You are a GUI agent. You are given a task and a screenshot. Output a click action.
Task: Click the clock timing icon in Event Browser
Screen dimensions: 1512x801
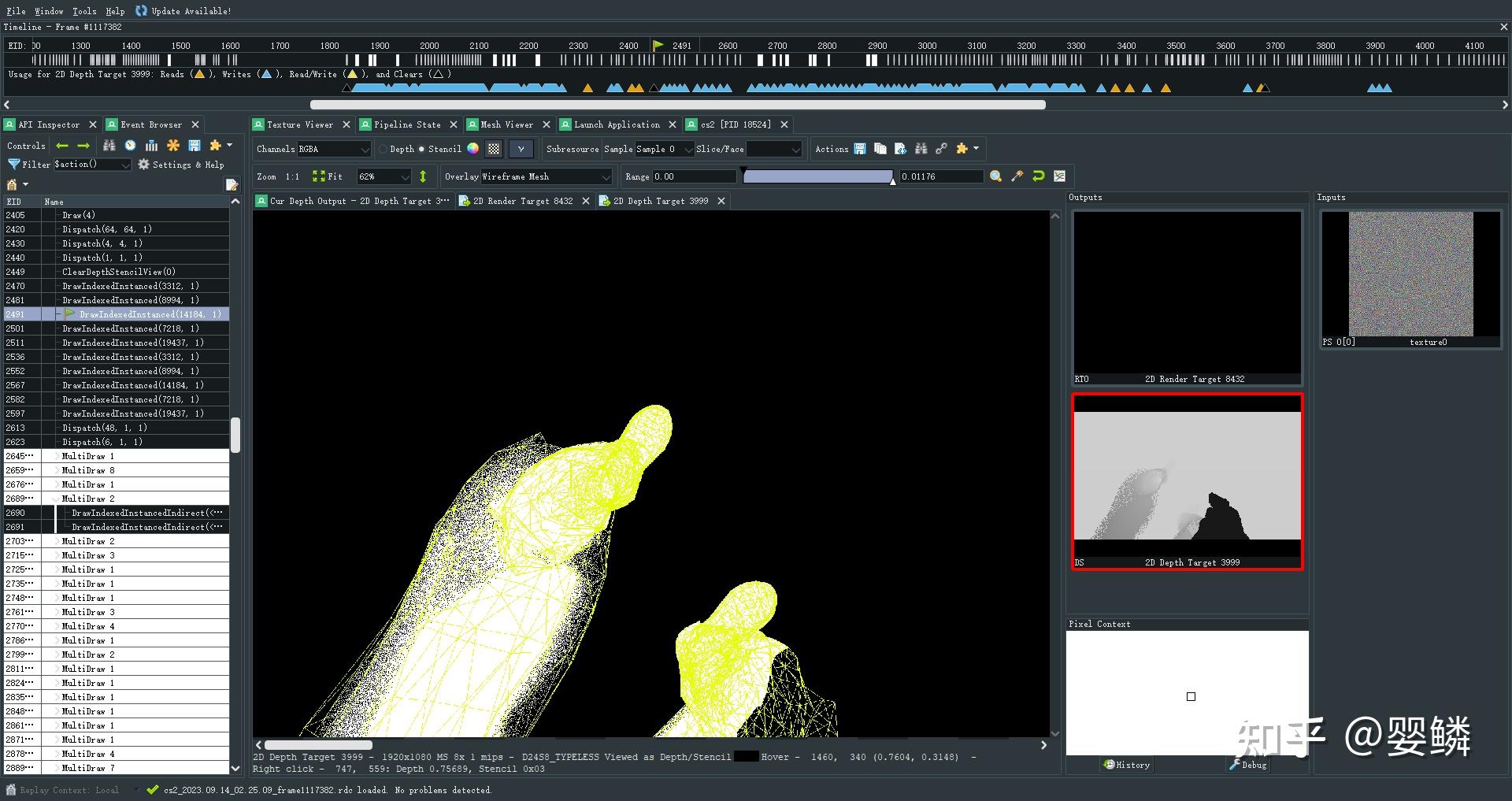click(130, 146)
